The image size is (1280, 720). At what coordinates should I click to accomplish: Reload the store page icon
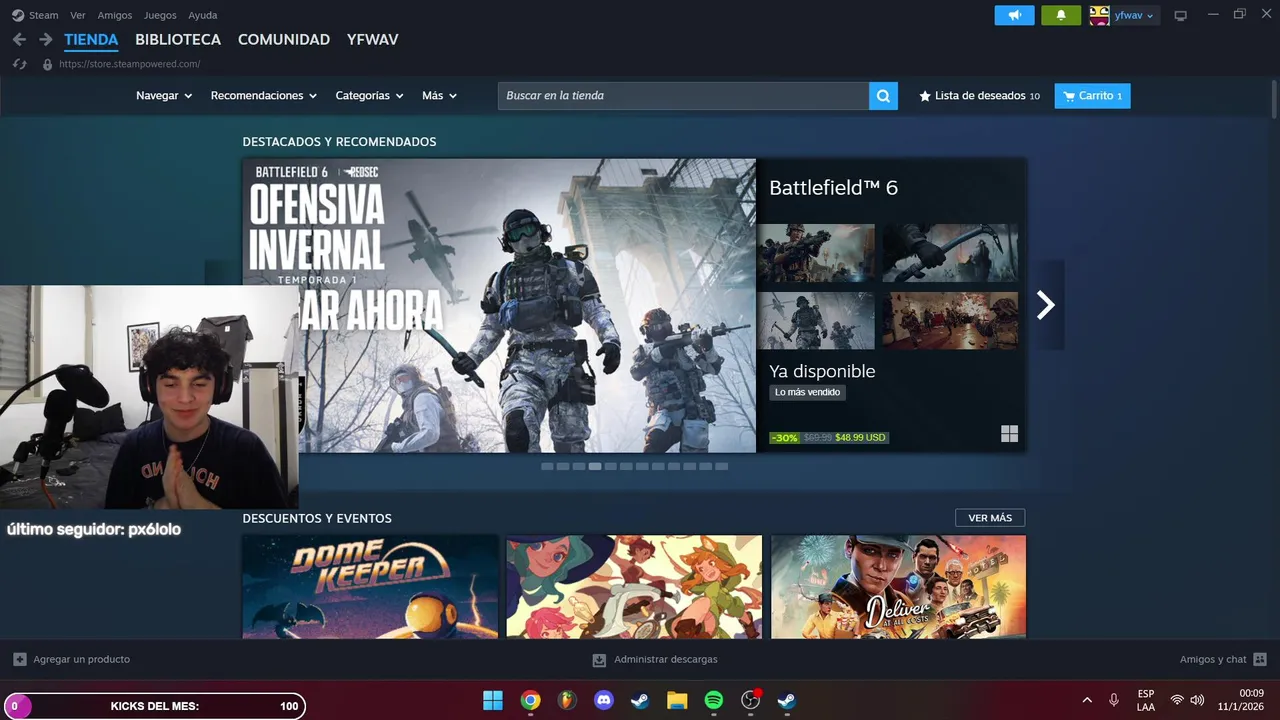coord(19,64)
